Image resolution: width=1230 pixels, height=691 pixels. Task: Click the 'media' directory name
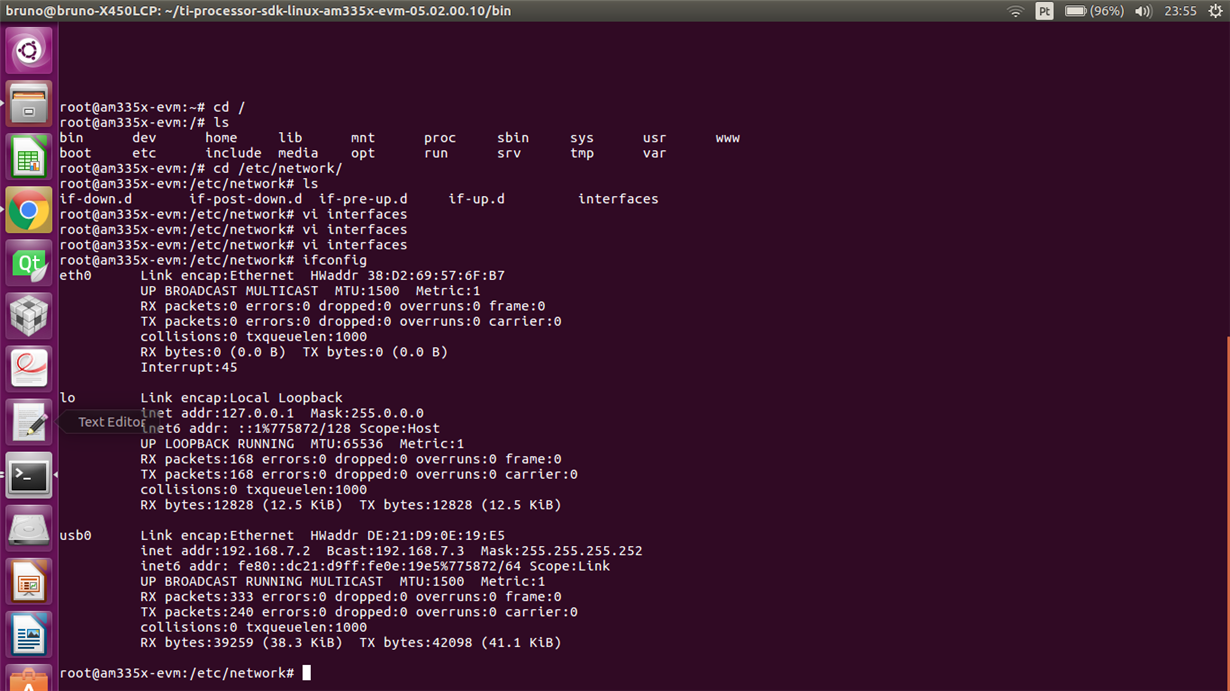click(x=298, y=153)
